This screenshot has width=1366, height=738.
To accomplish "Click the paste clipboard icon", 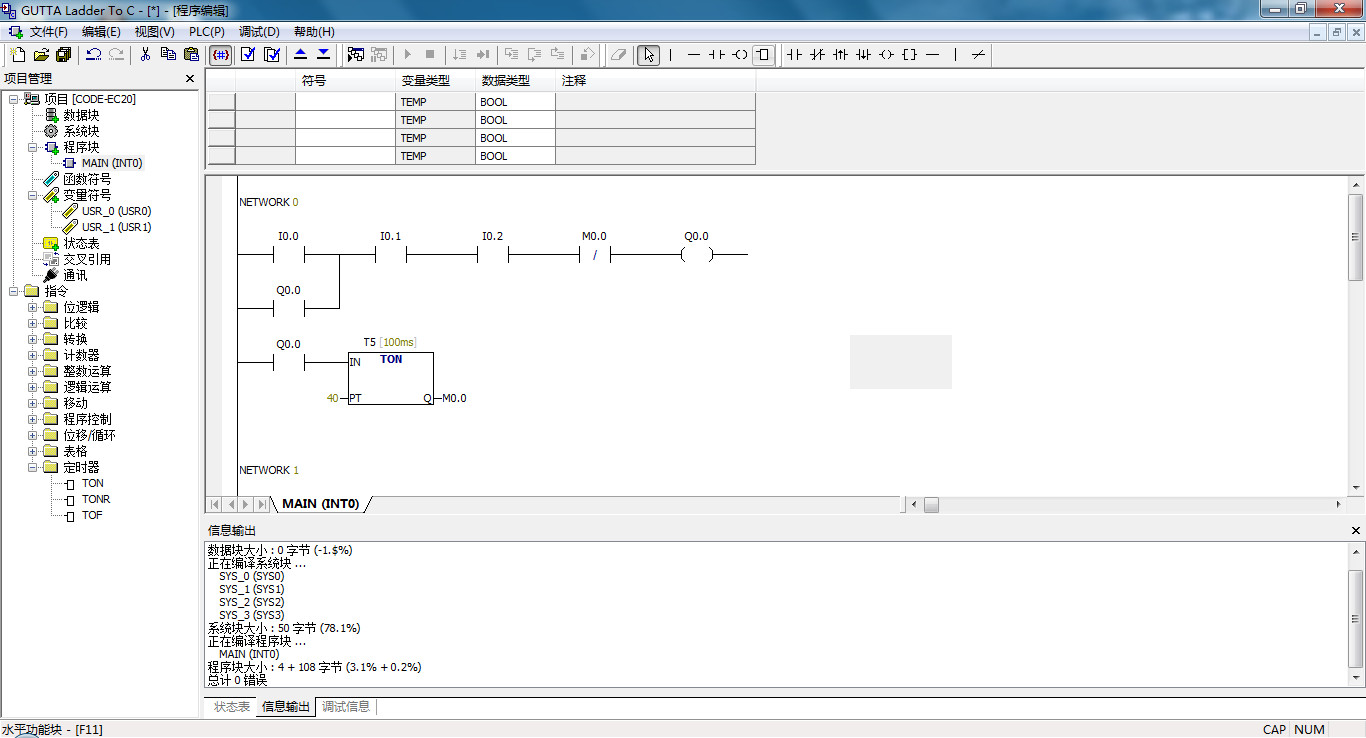I will [x=191, y=54].
